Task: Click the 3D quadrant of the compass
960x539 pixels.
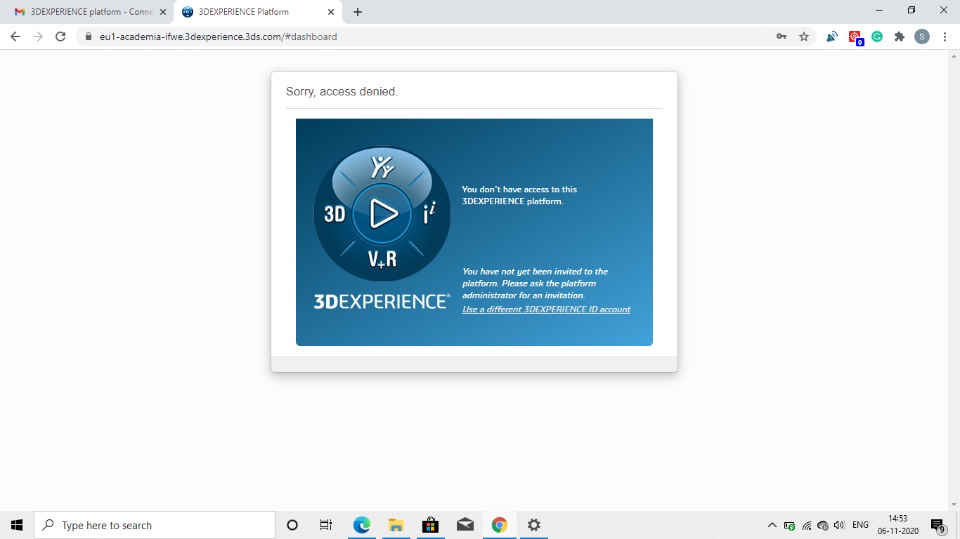Action: pyautogui.click(x=334, y=214)
